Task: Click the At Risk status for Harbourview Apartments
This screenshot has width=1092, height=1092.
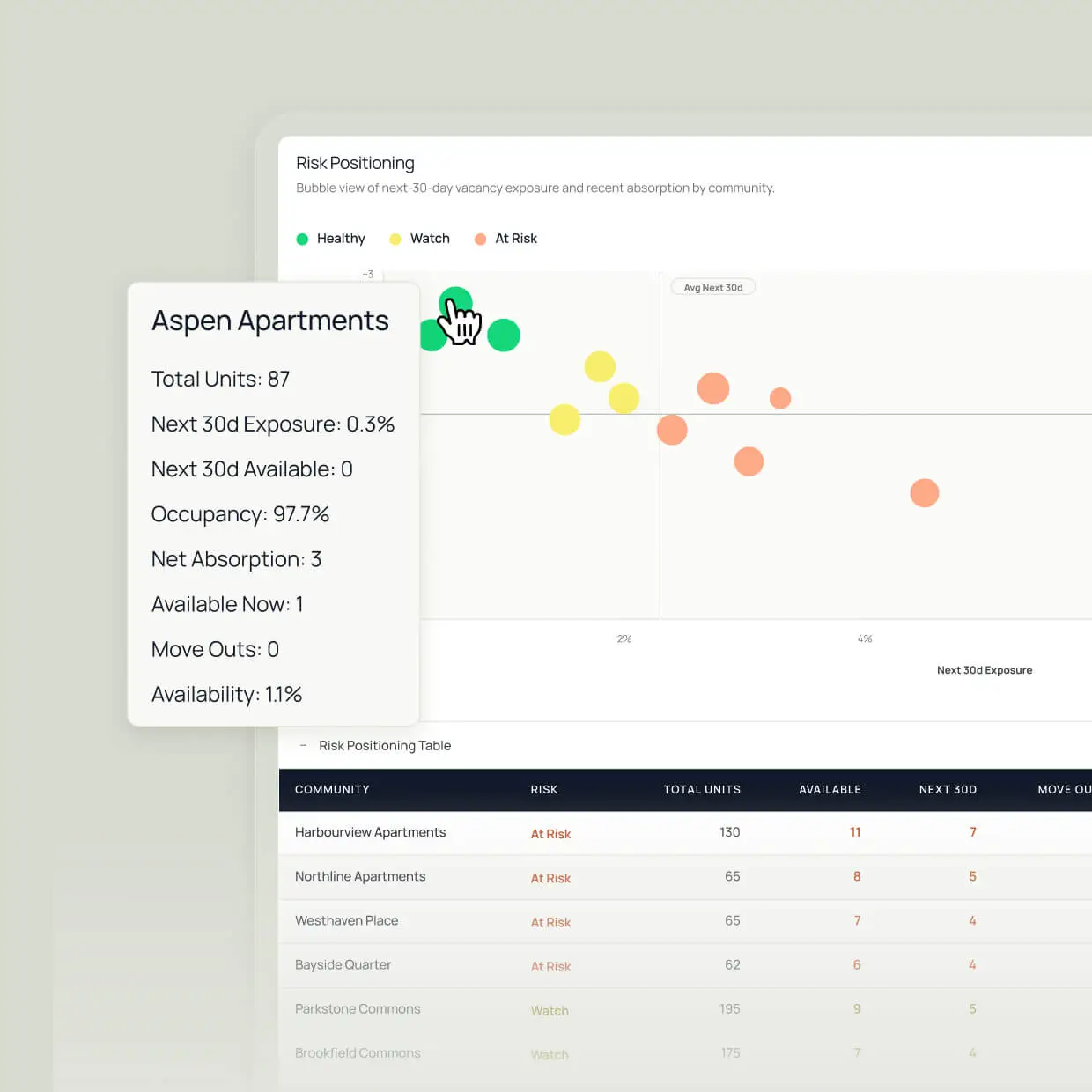Action: pyautogui.click(x=550, y=834)
